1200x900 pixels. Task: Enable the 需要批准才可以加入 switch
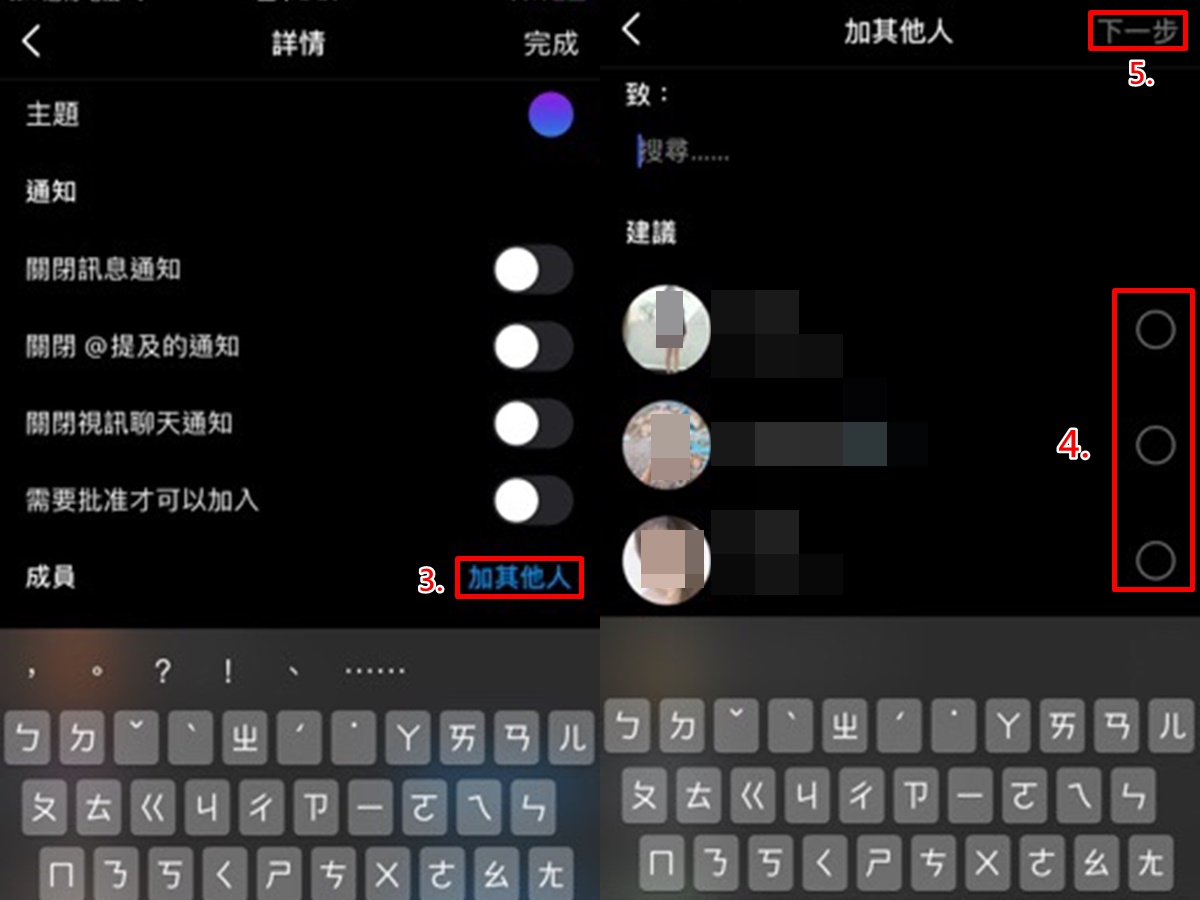click(533, 500)
